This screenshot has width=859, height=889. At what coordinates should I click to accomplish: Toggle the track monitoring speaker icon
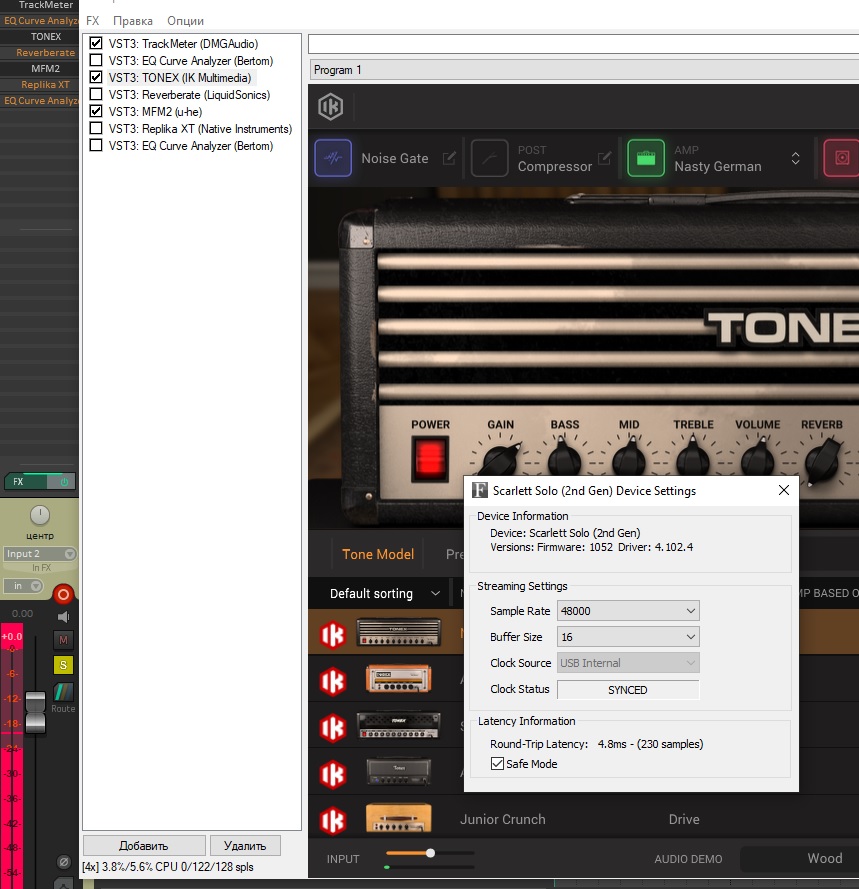[x=64, y=616]
